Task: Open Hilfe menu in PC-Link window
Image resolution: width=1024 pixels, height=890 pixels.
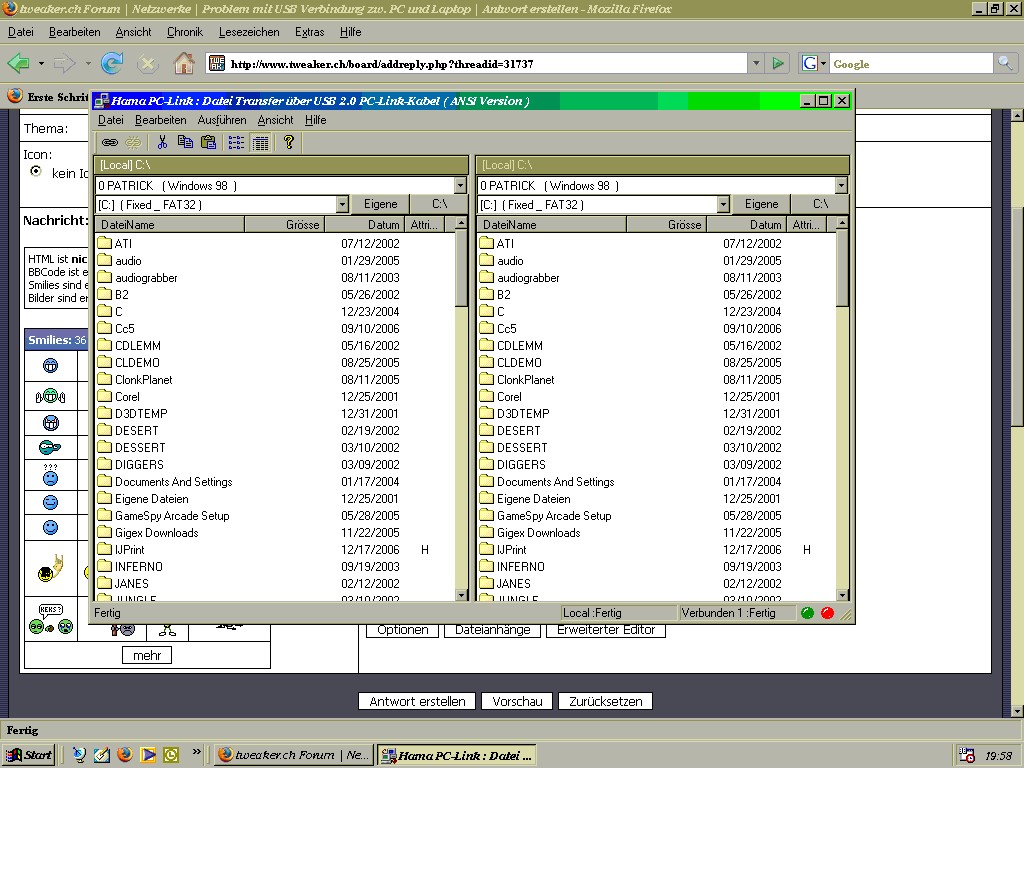Action: point(315,120)
